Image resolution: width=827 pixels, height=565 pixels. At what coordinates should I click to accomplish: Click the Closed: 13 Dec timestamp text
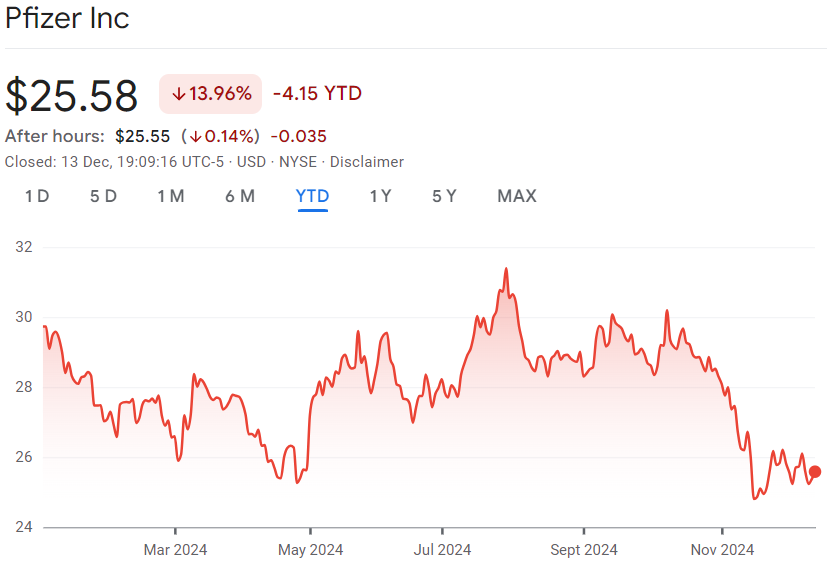(114, 162)
